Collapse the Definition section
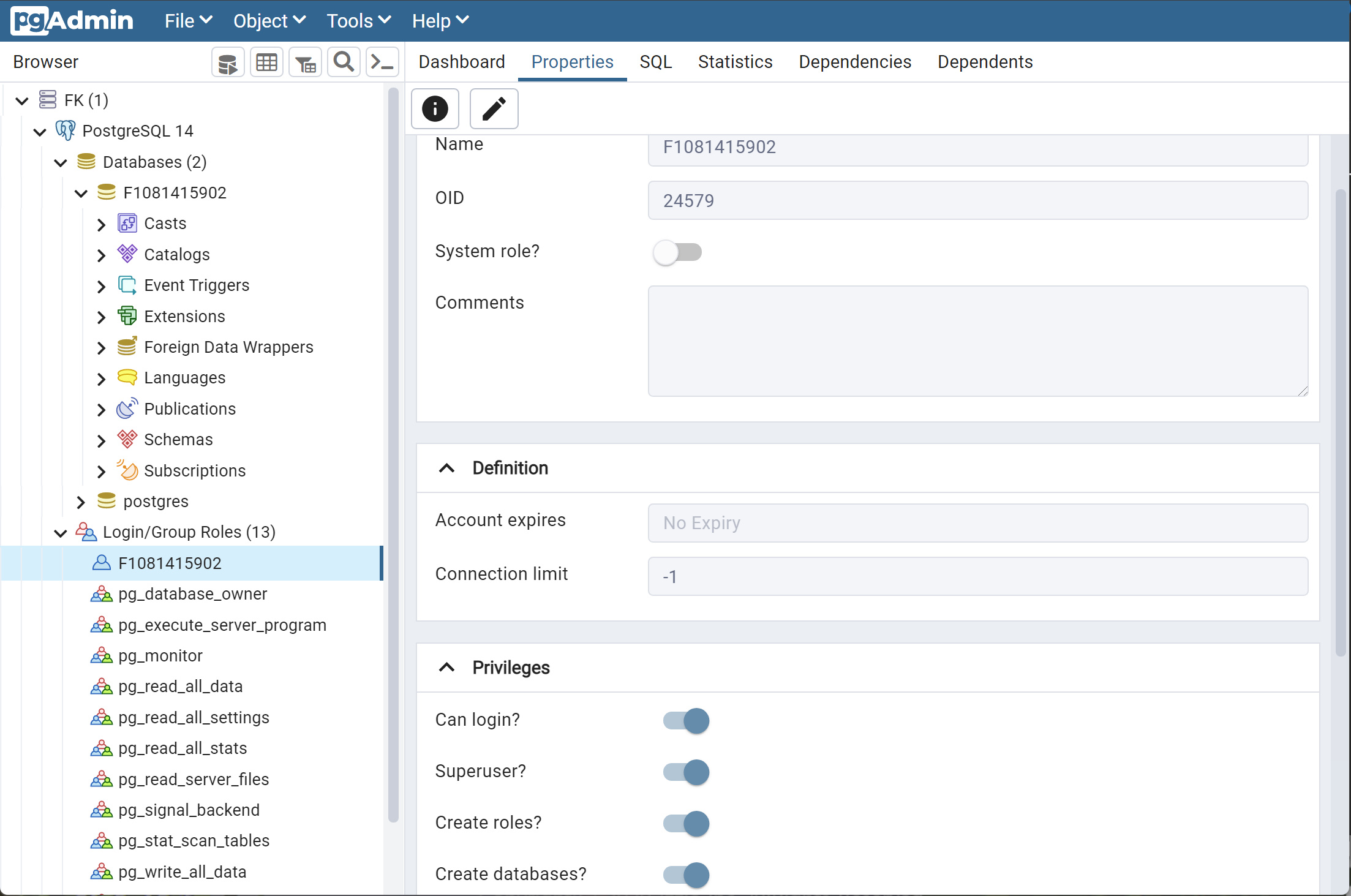This screenshot has height=896, width=1351. pyautogui.click(x=447, y=469)
